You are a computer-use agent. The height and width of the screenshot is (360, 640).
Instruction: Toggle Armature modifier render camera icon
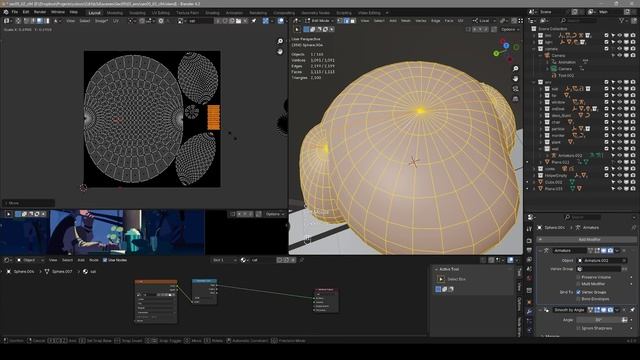(610, 251)
